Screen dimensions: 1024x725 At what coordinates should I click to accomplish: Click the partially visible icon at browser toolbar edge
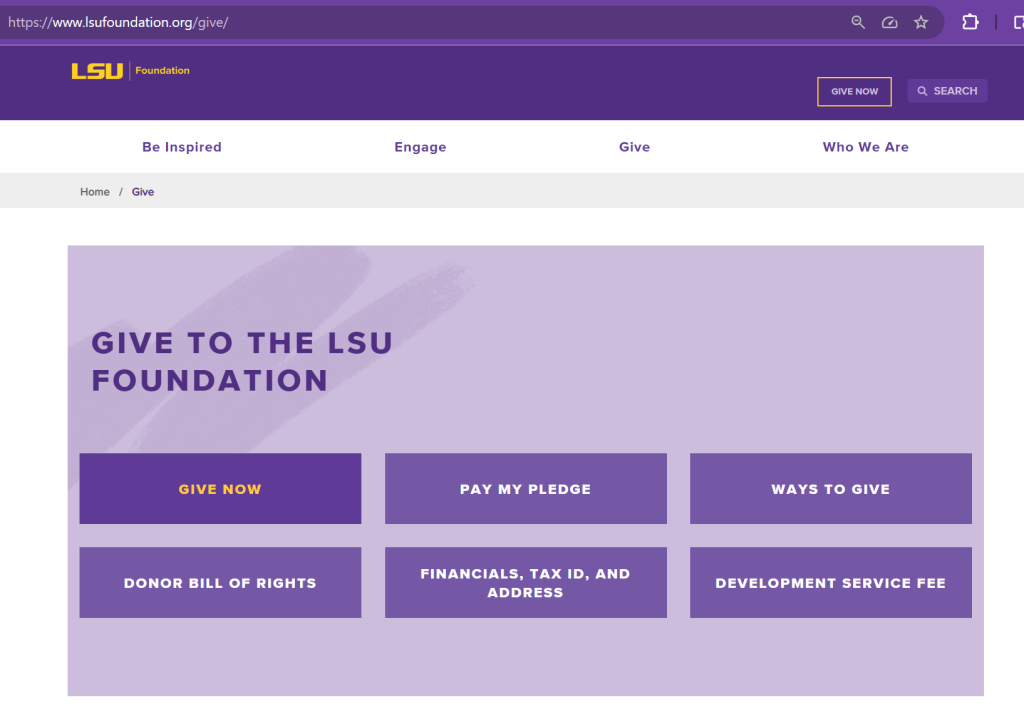coord(1017,22)
